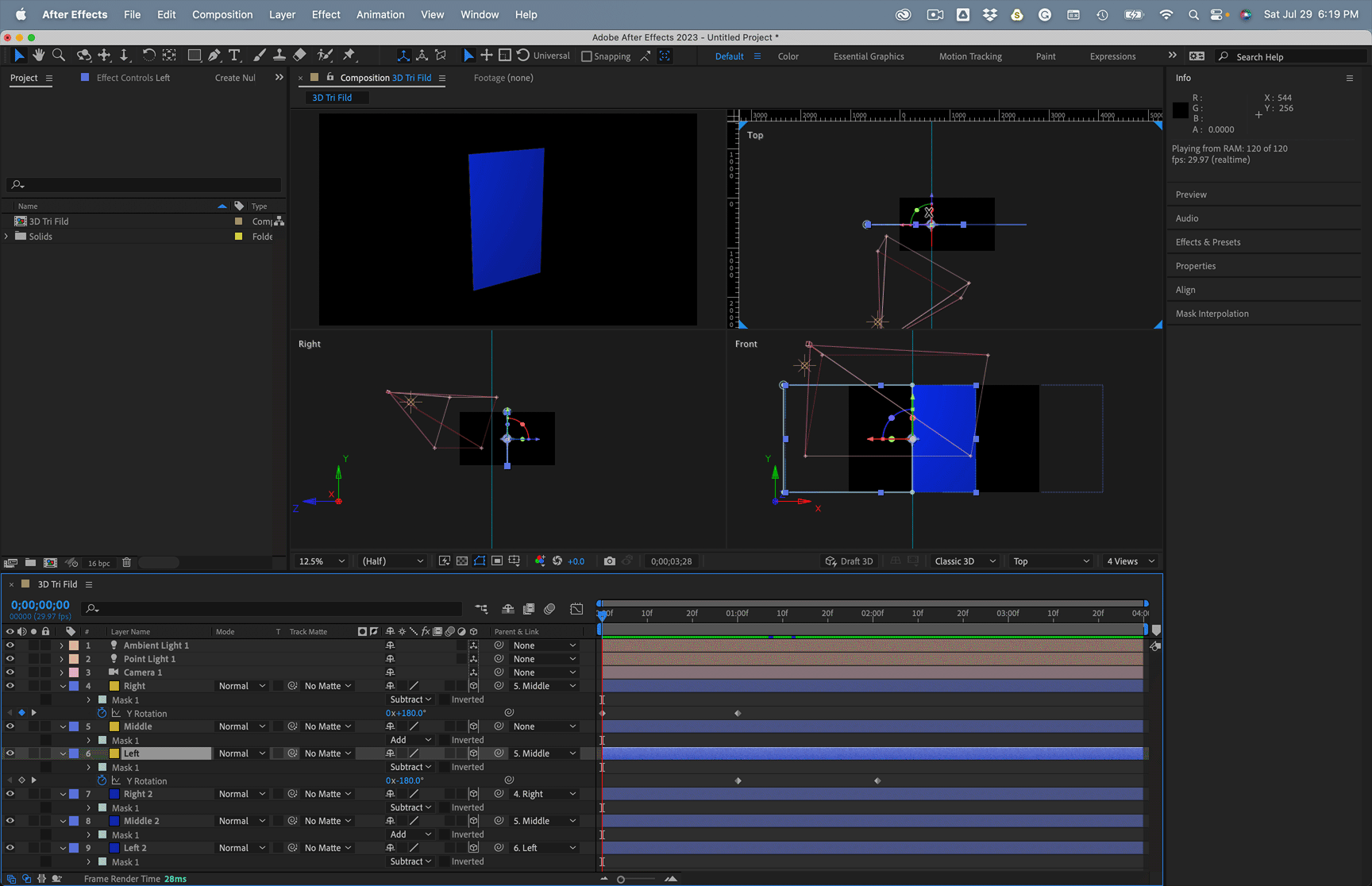
Task: Delete selected project item with trash icon
Action: [x=126, y=563]
